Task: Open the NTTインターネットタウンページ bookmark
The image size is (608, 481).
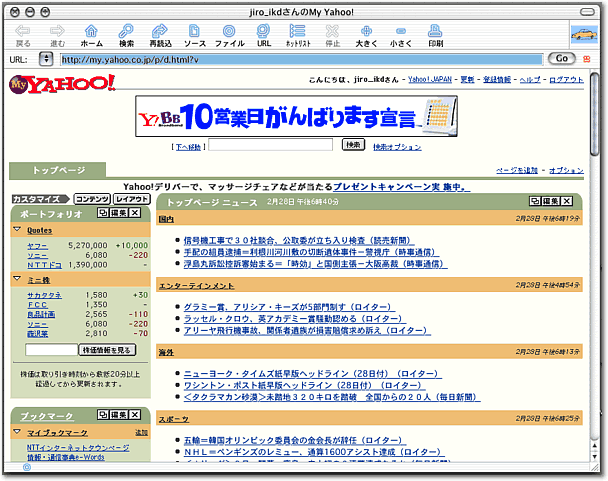Action: [x=78, y=448]
